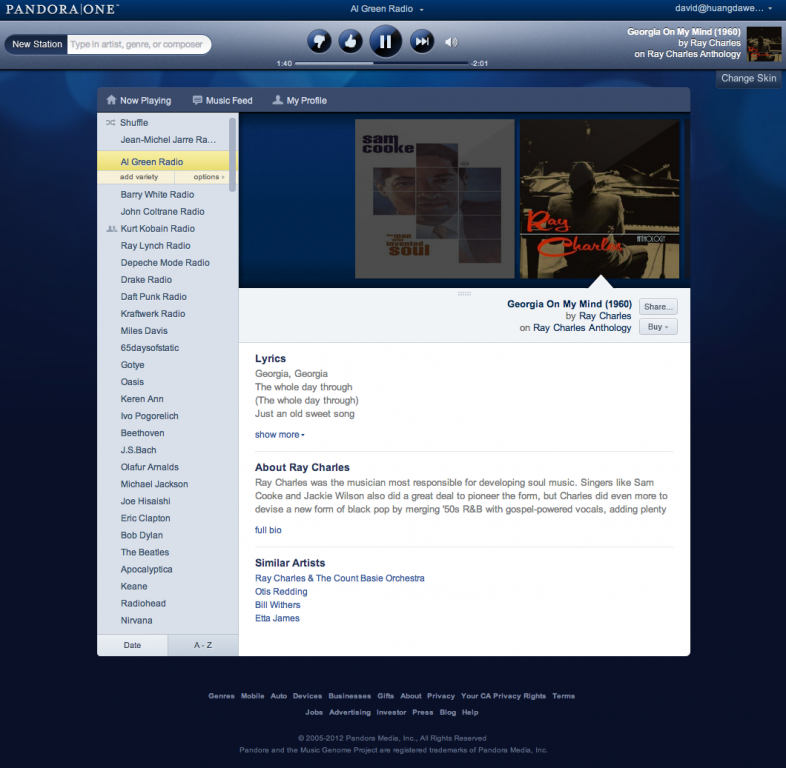The image size is (786, 768).
Task: Click Ray Charles artist link in song panel
Action: (x=605, y=316)
